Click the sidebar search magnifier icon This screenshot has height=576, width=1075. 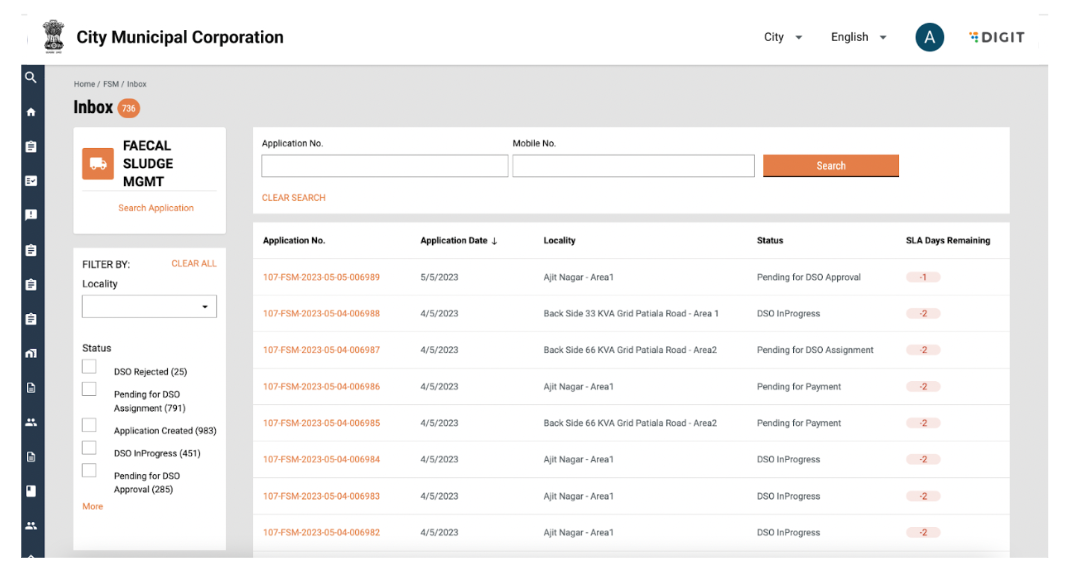[x=31, y=78]
